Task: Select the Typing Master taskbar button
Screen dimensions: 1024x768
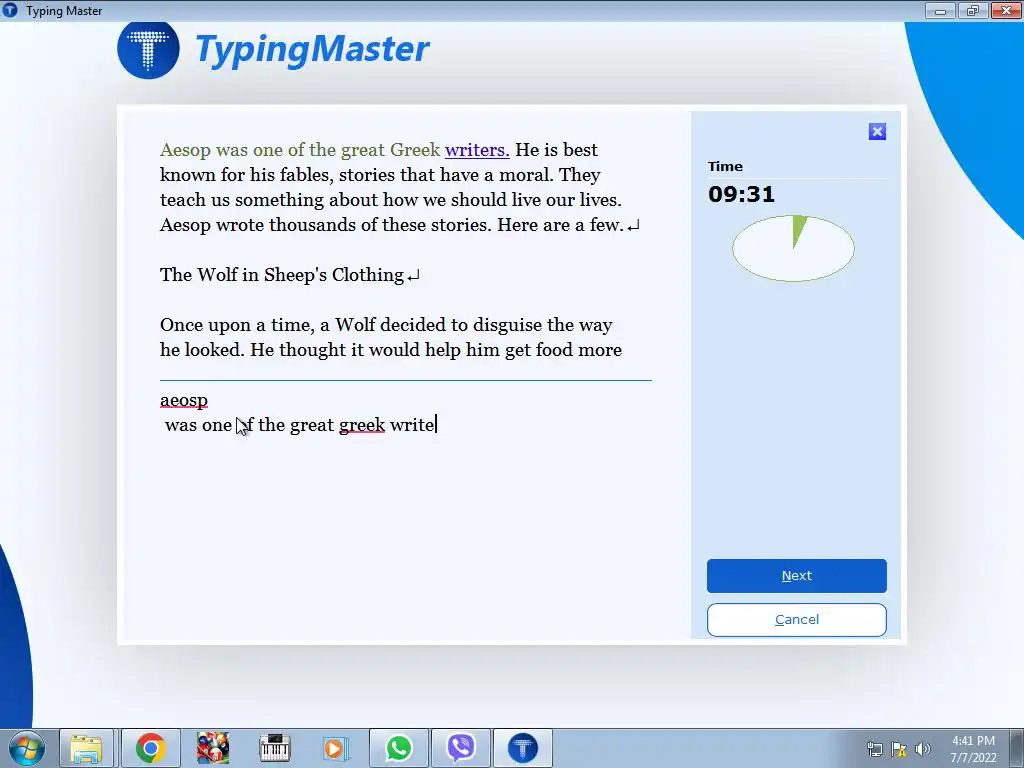Action: coord(522,748)
